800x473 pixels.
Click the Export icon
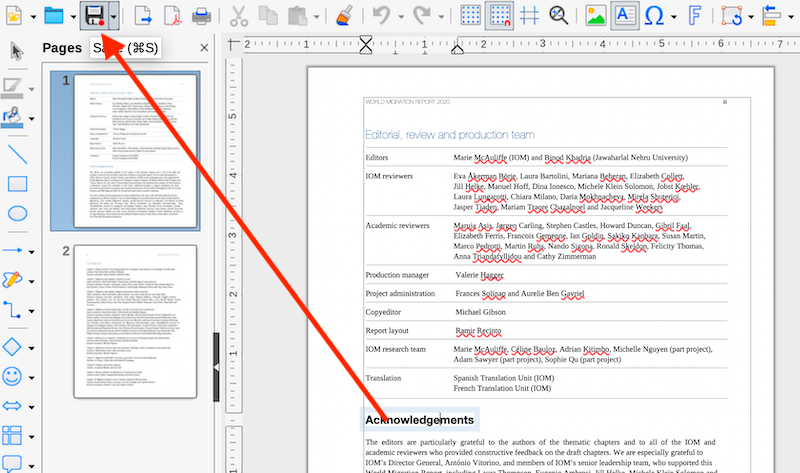pos(143,16)
